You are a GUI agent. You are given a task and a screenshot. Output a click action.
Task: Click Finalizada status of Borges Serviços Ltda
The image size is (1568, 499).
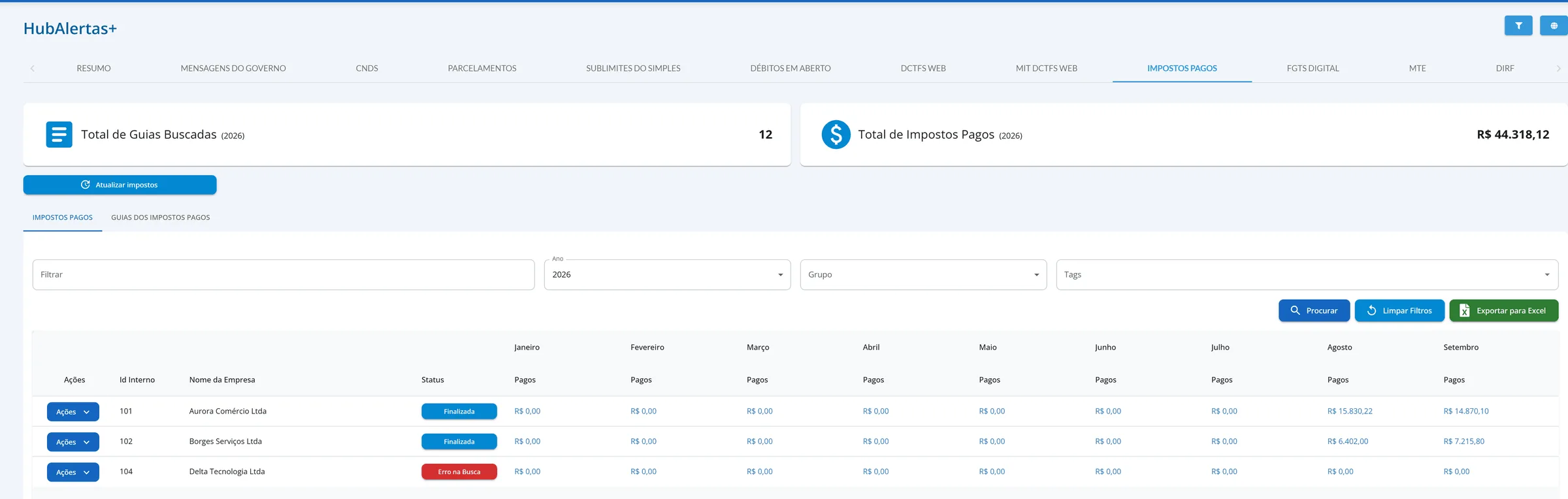point(459,442)
